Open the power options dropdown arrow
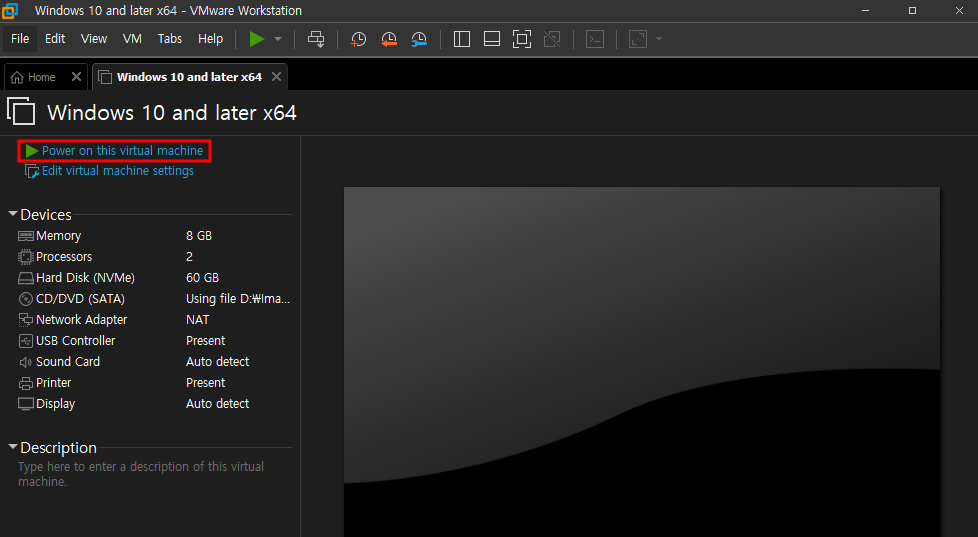 pyautogui.click(x=278, y=39)
